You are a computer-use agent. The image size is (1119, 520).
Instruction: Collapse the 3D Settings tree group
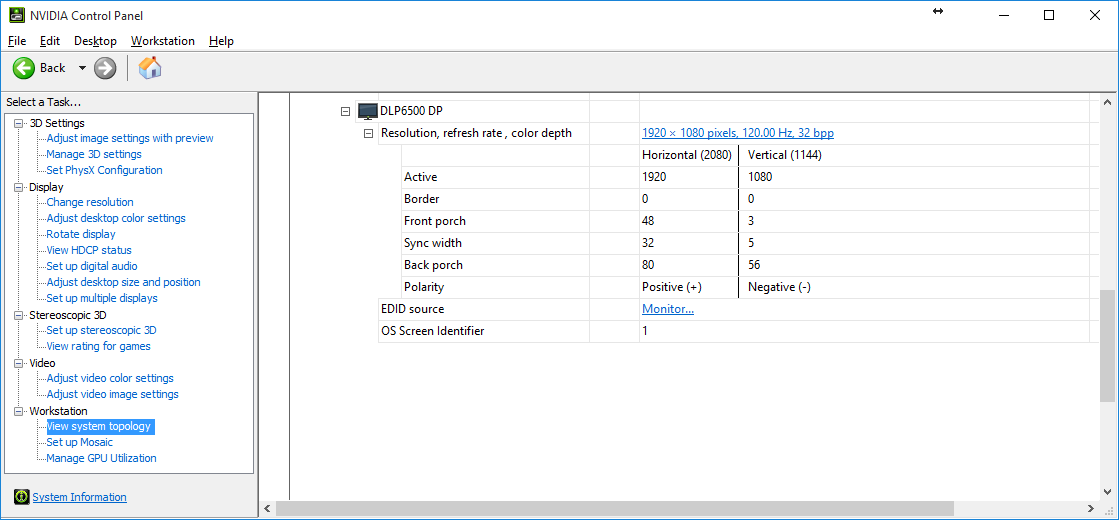(18, 123)
